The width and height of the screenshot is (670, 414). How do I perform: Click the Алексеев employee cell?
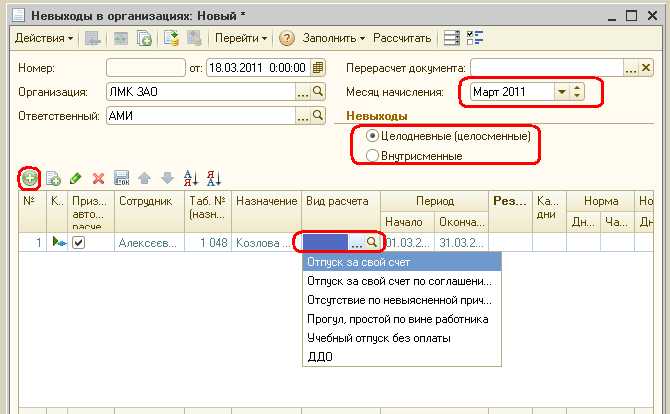(150, 243)
